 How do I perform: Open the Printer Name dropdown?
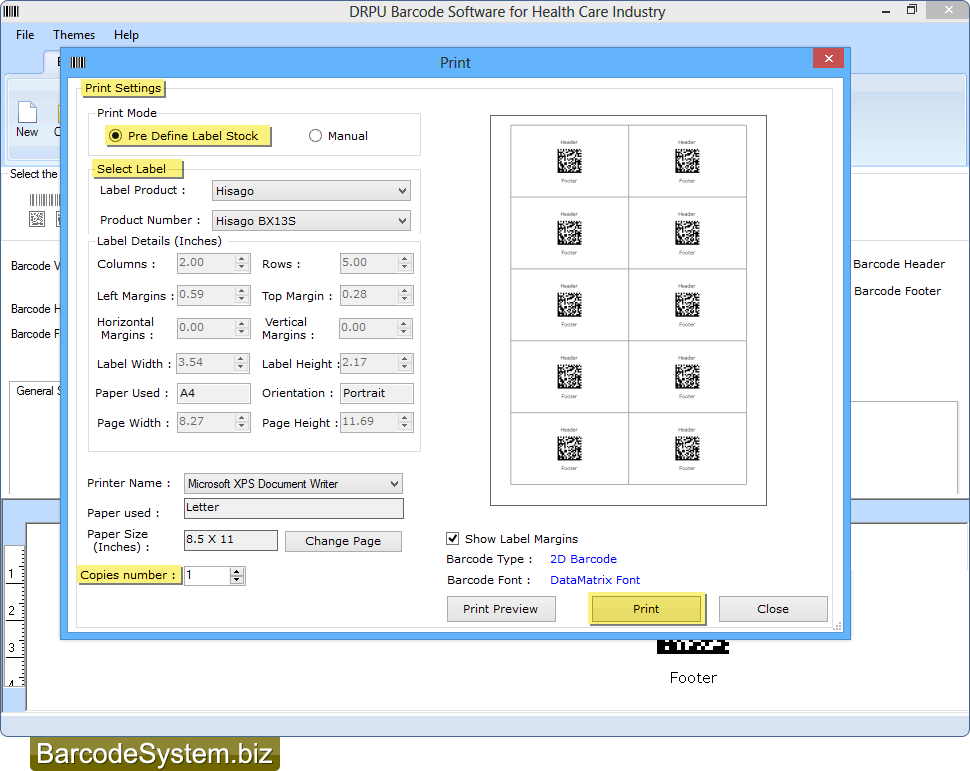coord(293,483)
